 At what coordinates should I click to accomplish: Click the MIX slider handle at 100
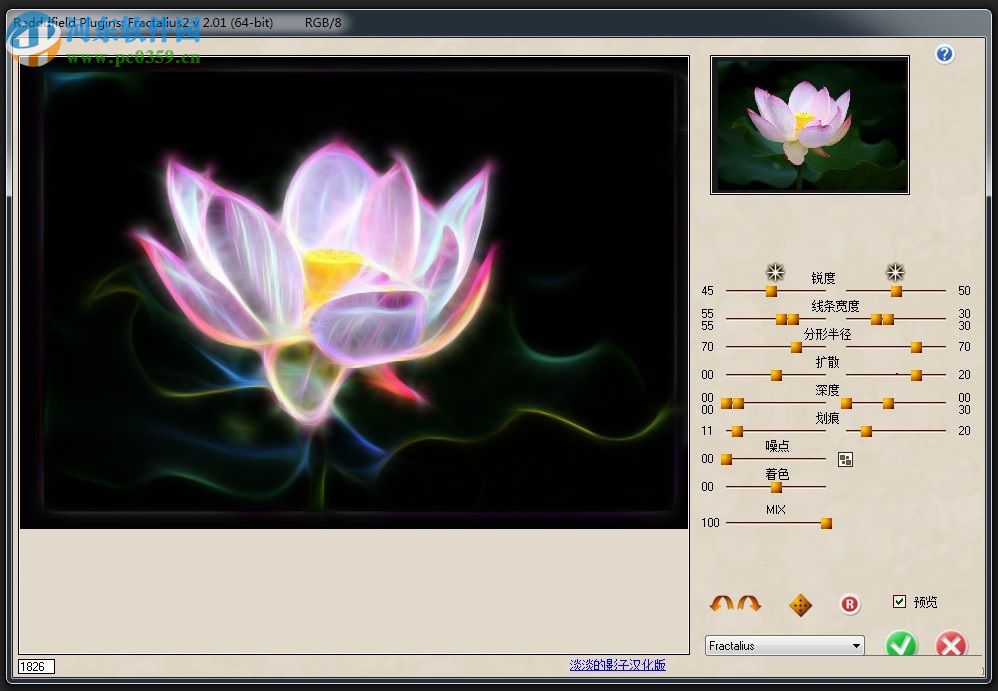[x=826, y=524]
